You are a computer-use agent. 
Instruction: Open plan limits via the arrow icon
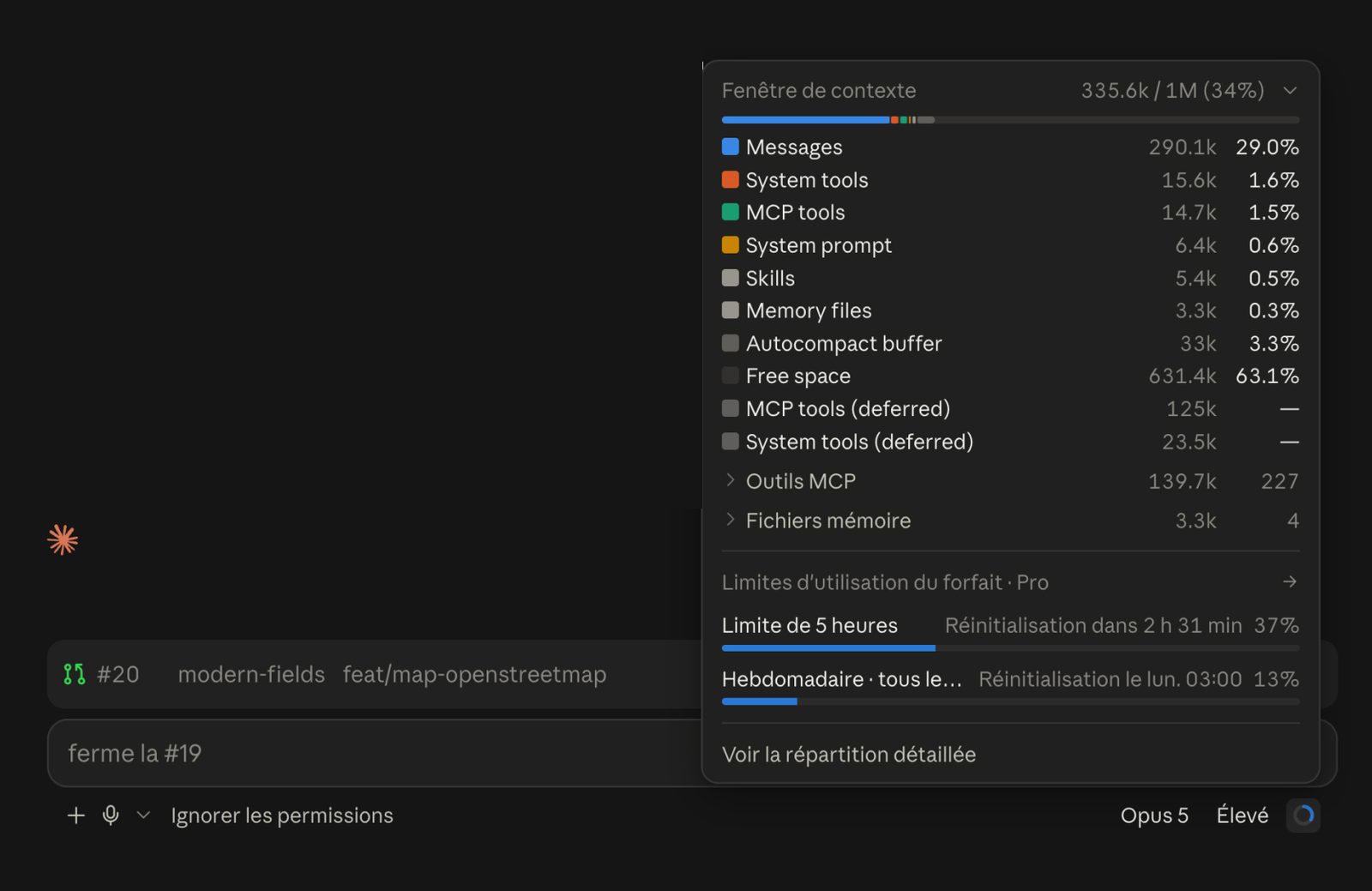pos(1290,581)
